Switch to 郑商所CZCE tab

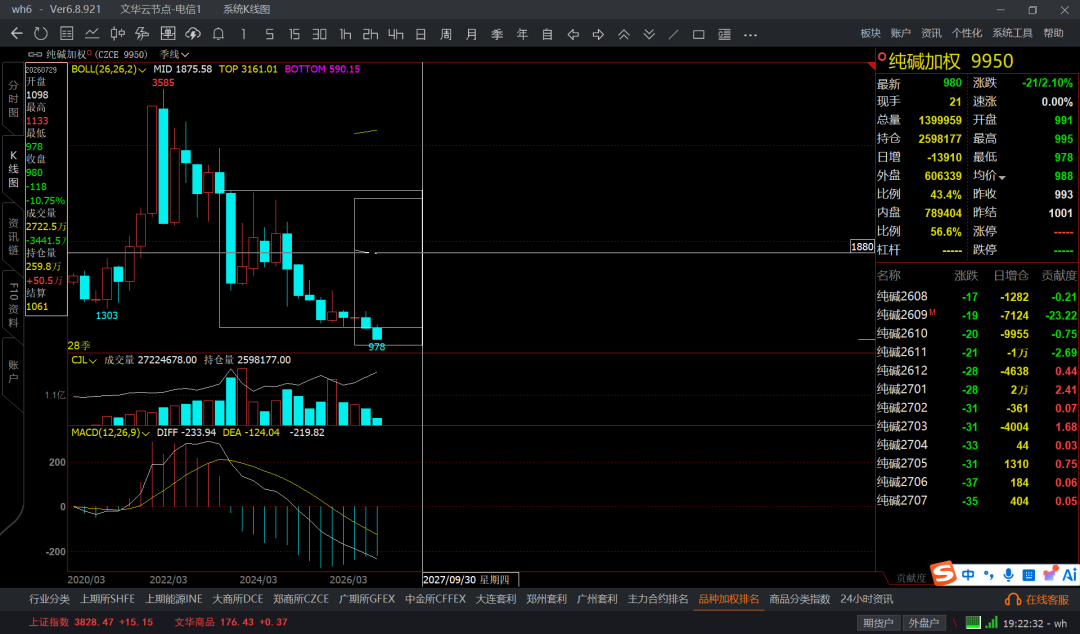[x=301, y=599]
